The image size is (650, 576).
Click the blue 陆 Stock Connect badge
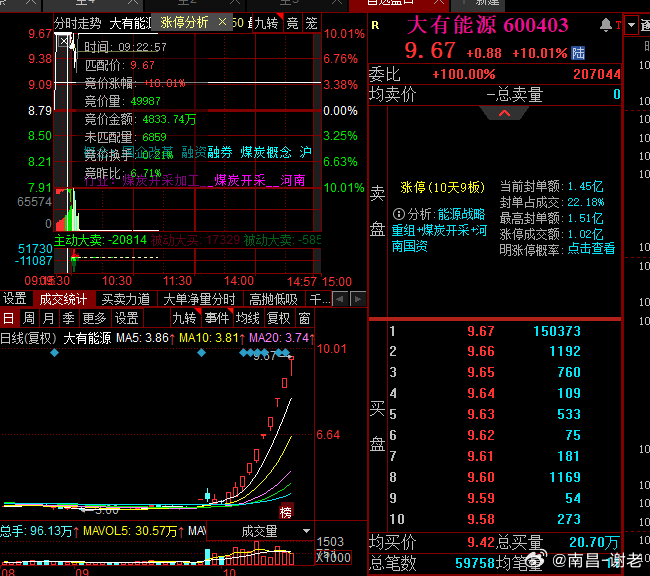pos(578,53)
